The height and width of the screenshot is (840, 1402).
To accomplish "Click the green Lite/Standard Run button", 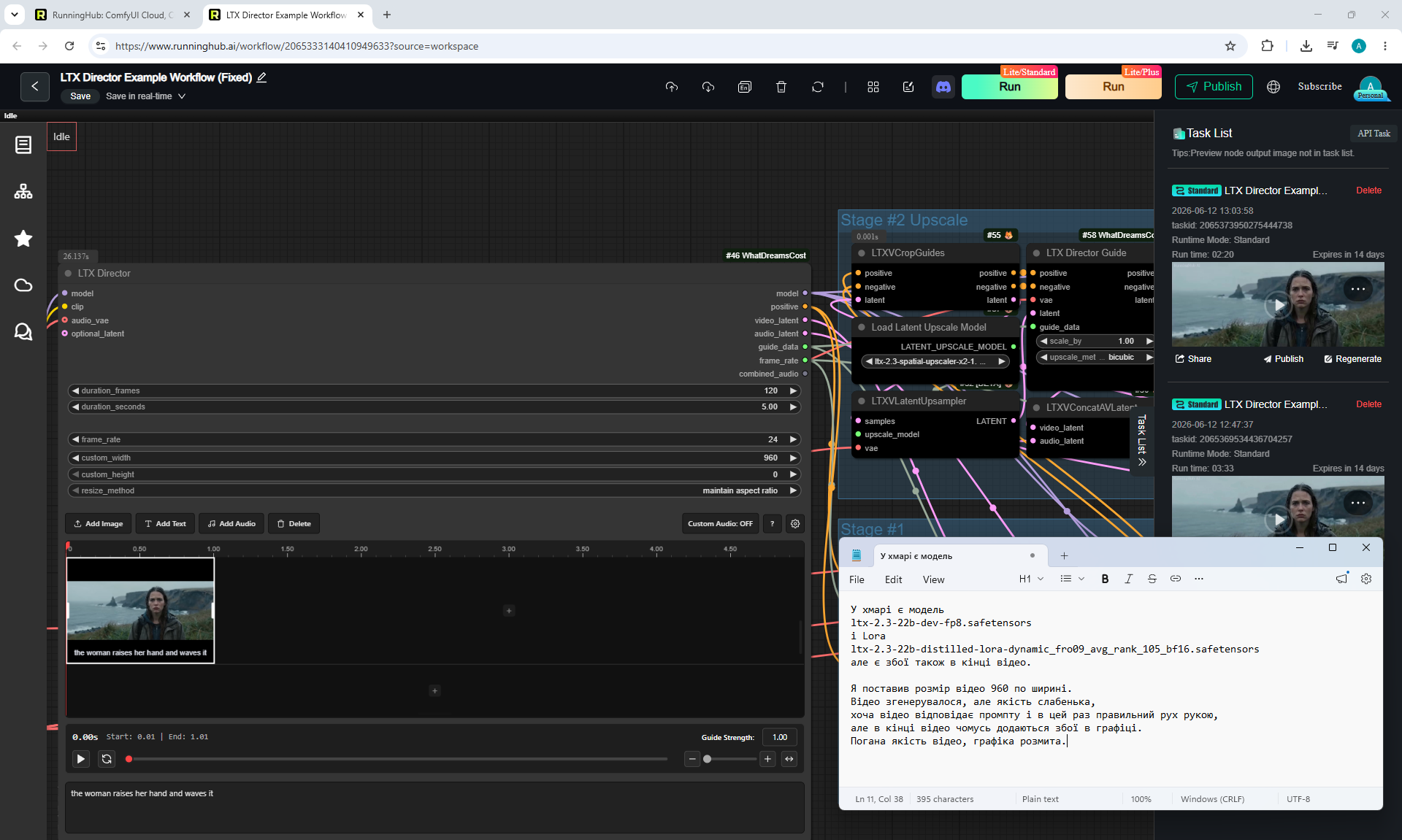I will (1009, 86).
